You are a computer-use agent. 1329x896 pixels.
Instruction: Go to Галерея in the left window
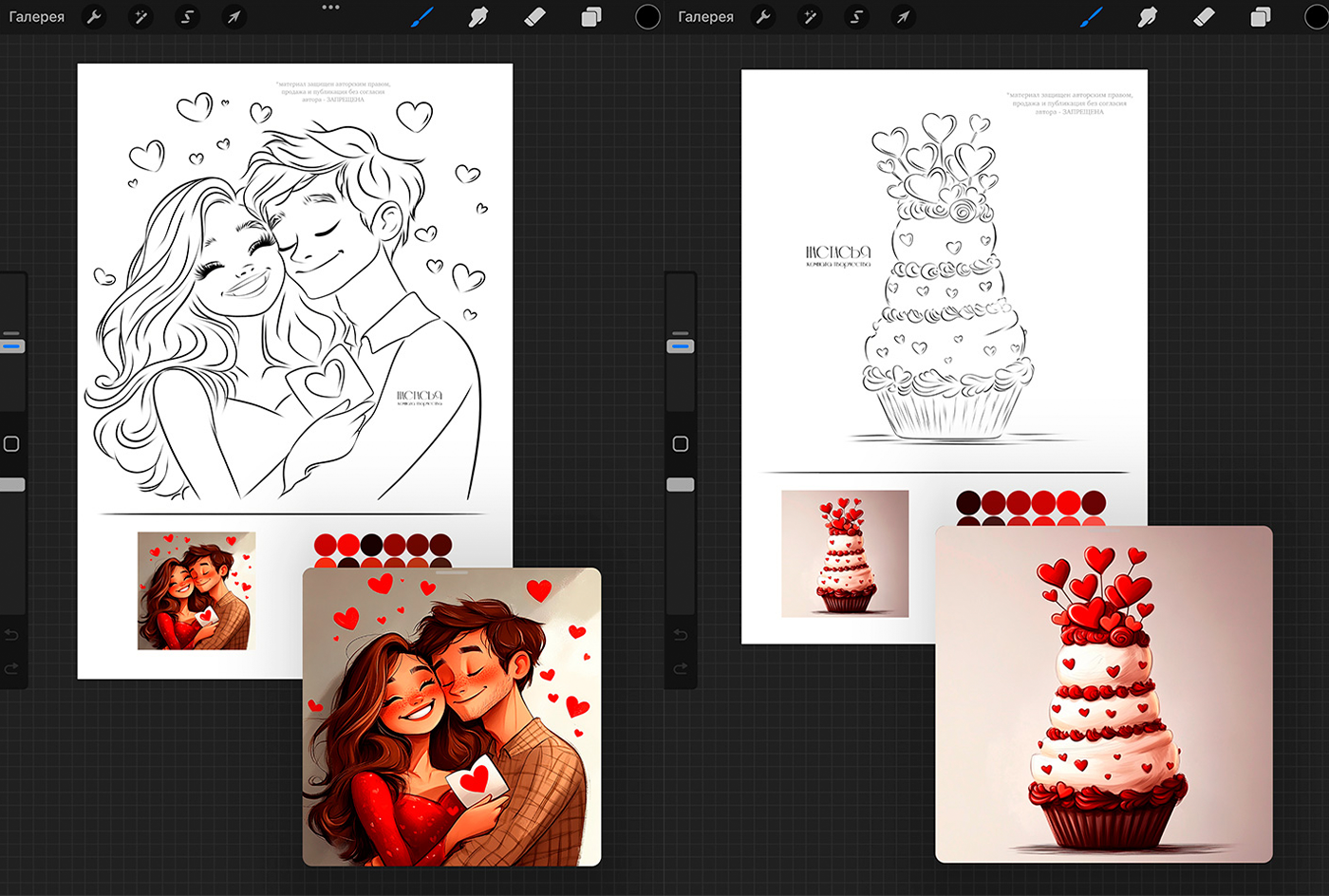point(37,17)
